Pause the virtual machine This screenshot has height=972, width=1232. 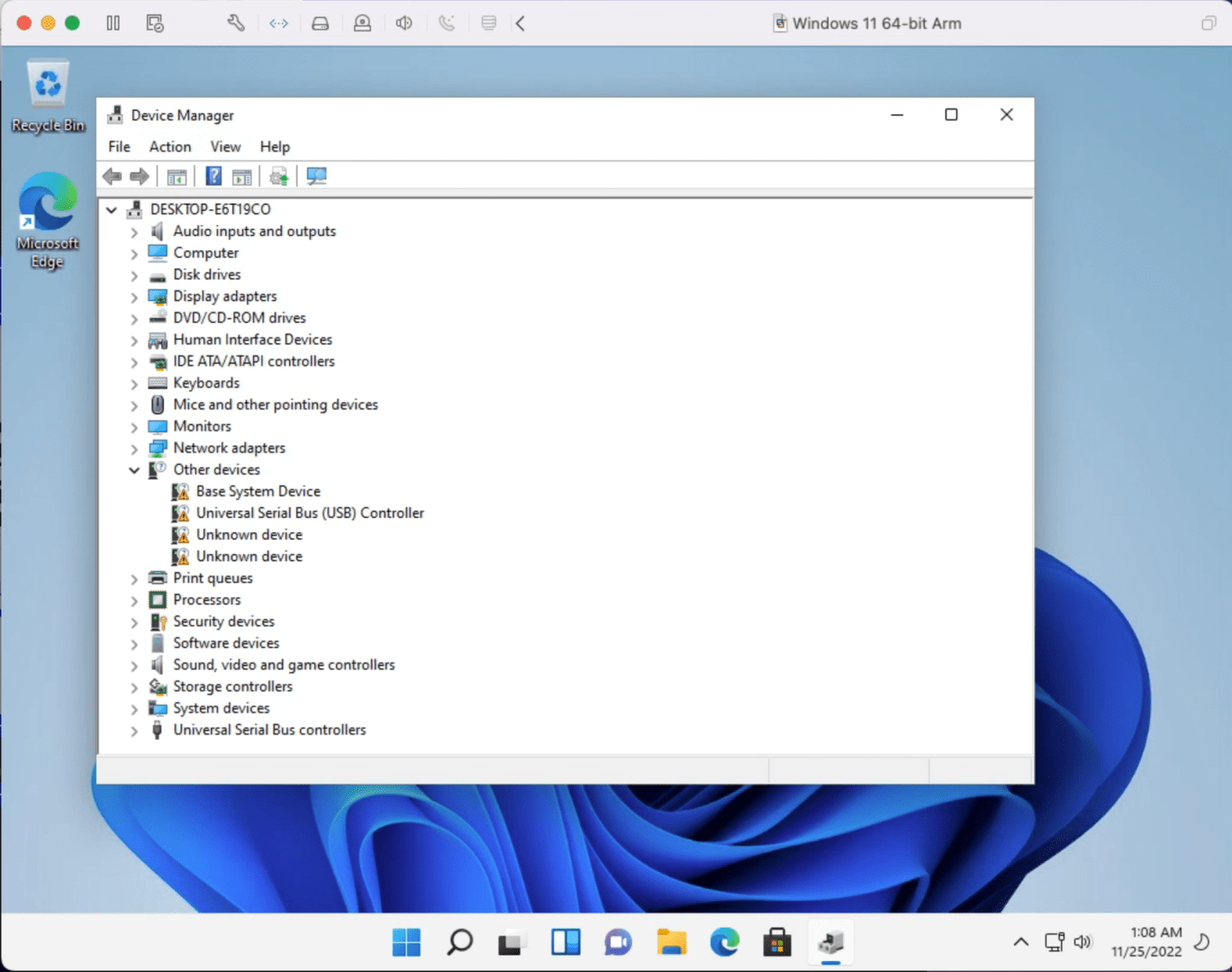pyautogui.click(x=113, y=23)
